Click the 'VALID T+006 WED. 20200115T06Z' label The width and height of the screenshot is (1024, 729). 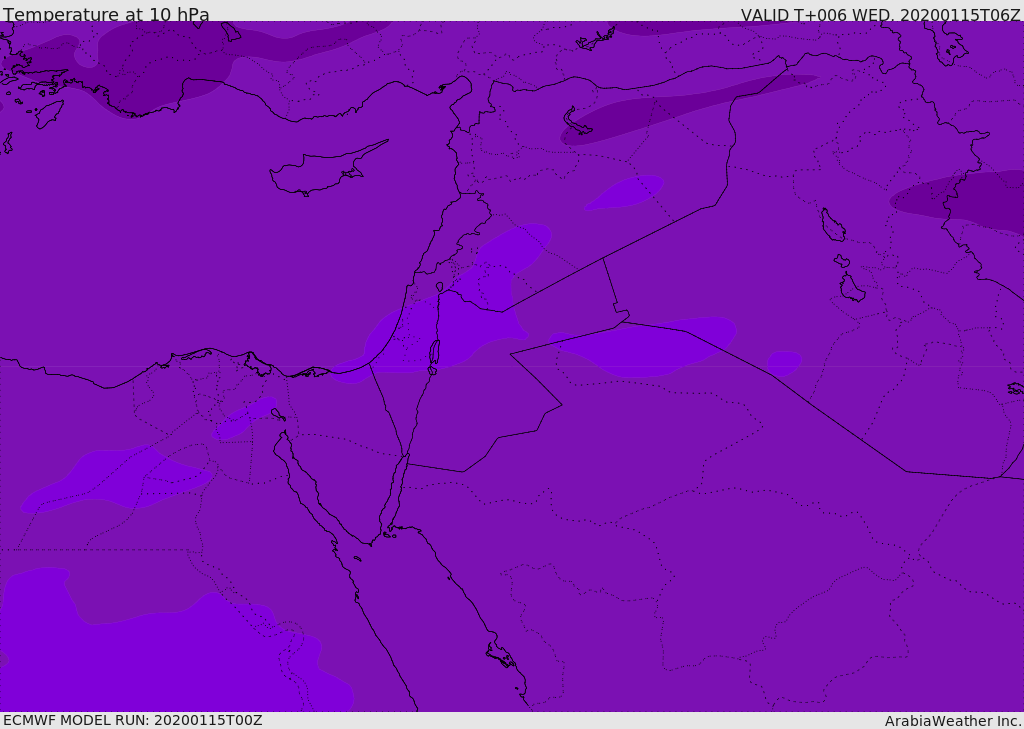click(880, 14)
